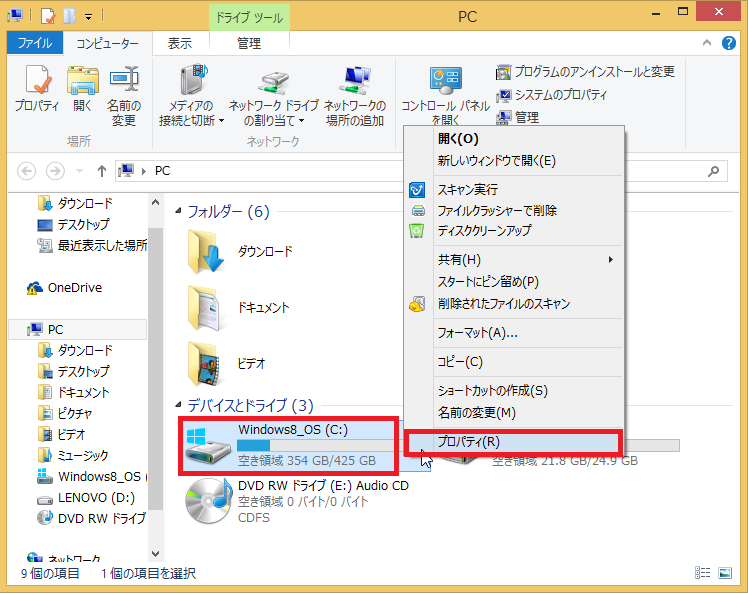Select LENOVO (D:) in navigation pane
This screenshot has width=748, height=593.
coord(86,498)
